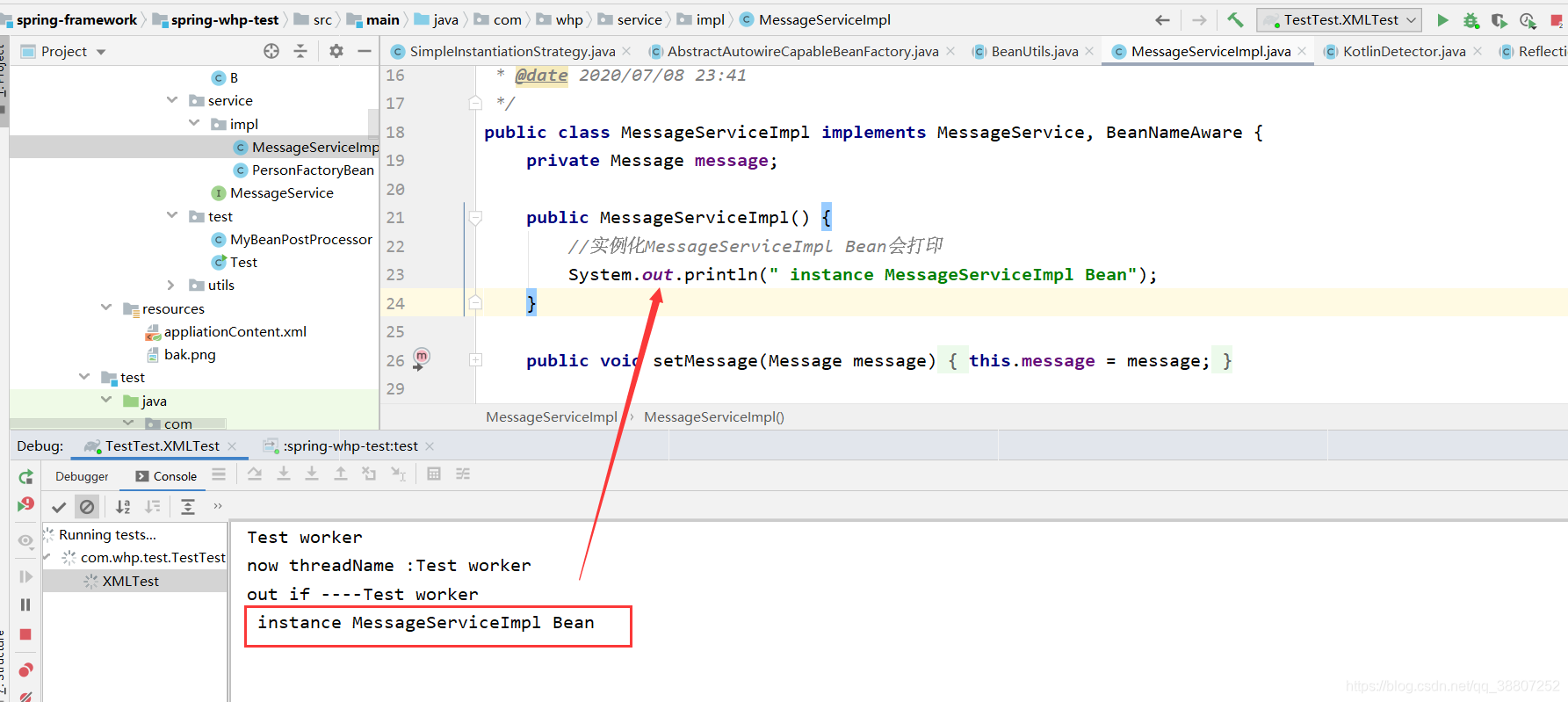
Task: Expand the utils folder
Action: click(172, 285)
